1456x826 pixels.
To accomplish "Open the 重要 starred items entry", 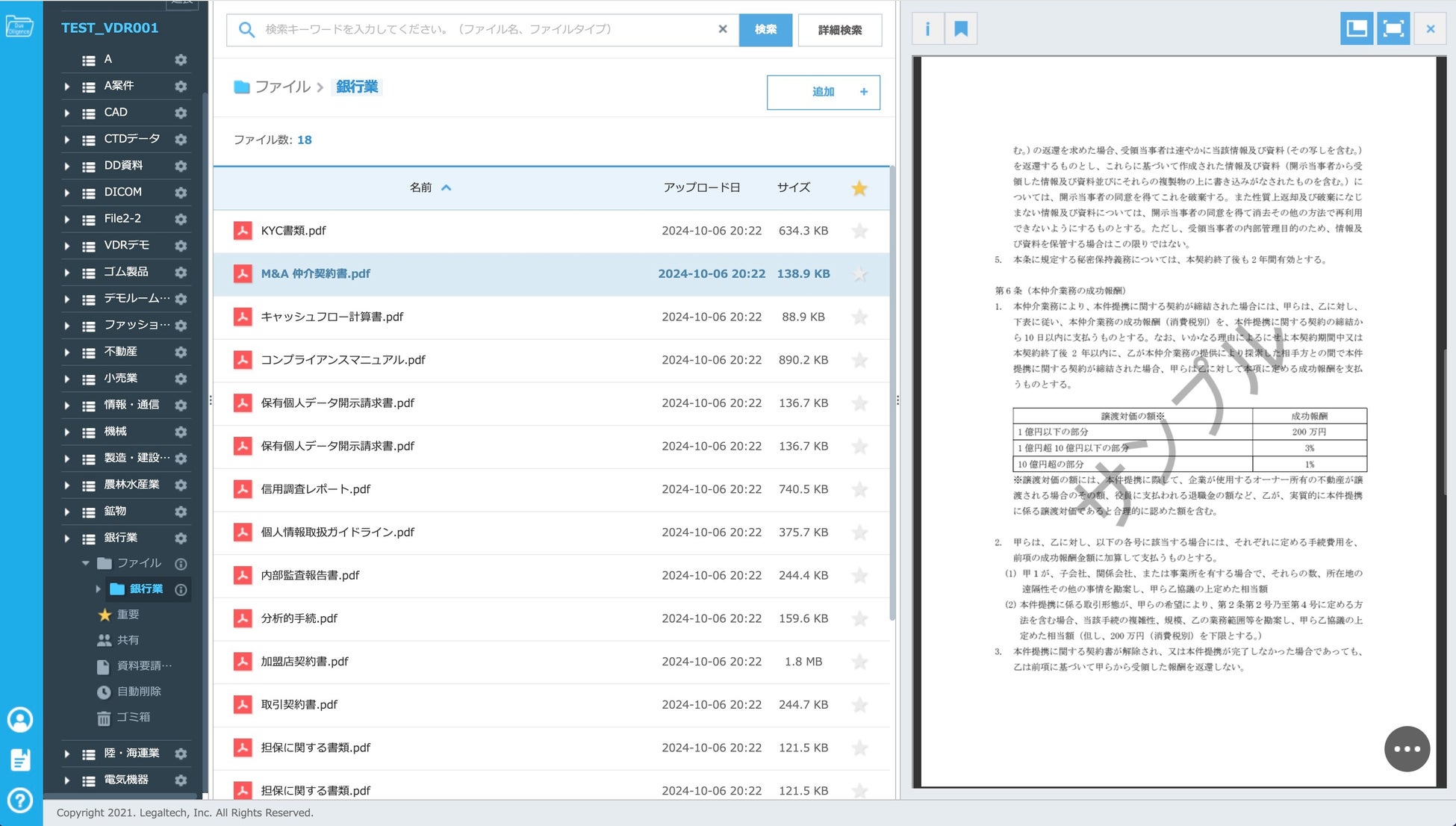I will pos(127,615).
